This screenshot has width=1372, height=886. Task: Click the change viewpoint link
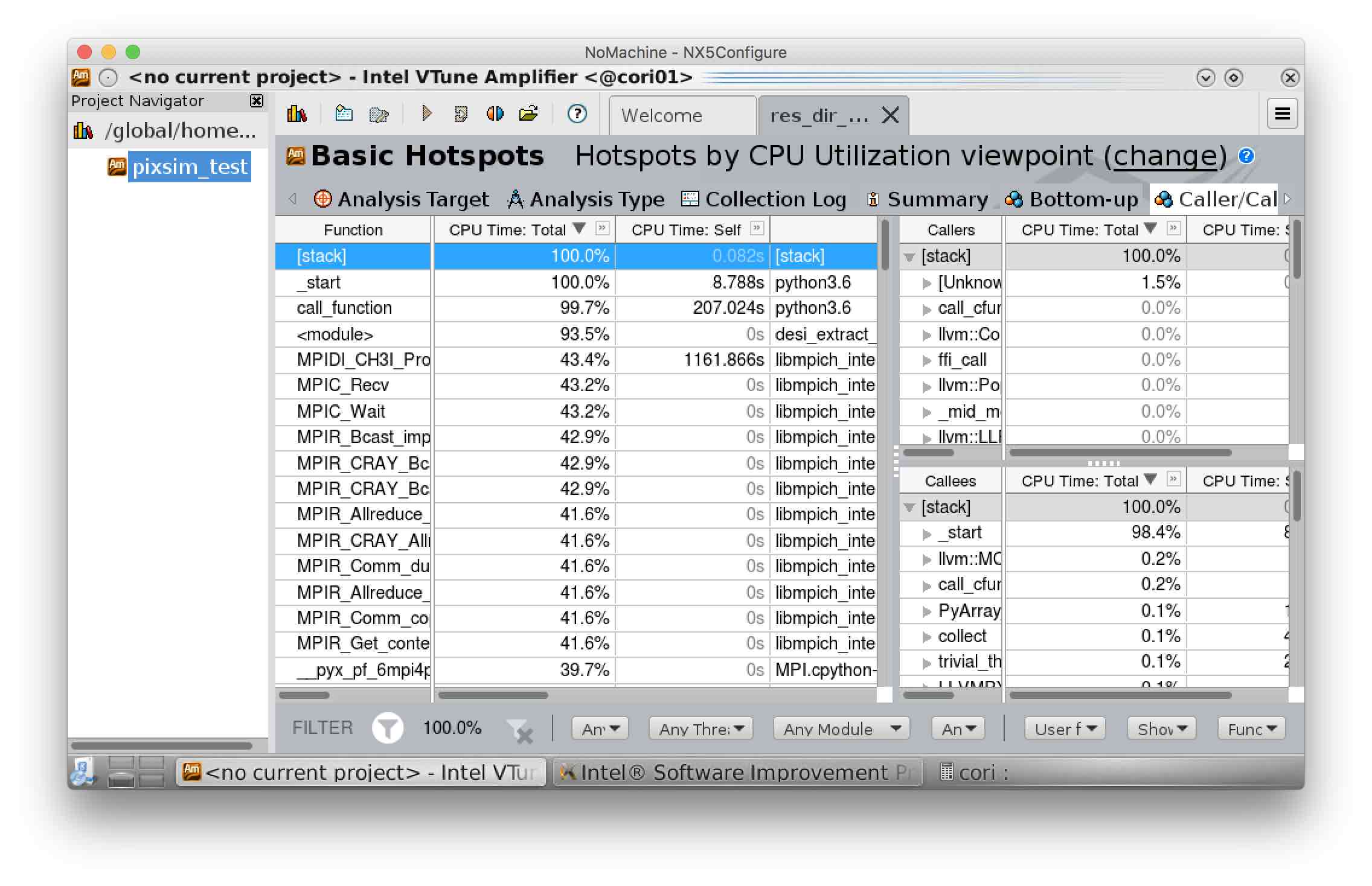pos(1165,156)
